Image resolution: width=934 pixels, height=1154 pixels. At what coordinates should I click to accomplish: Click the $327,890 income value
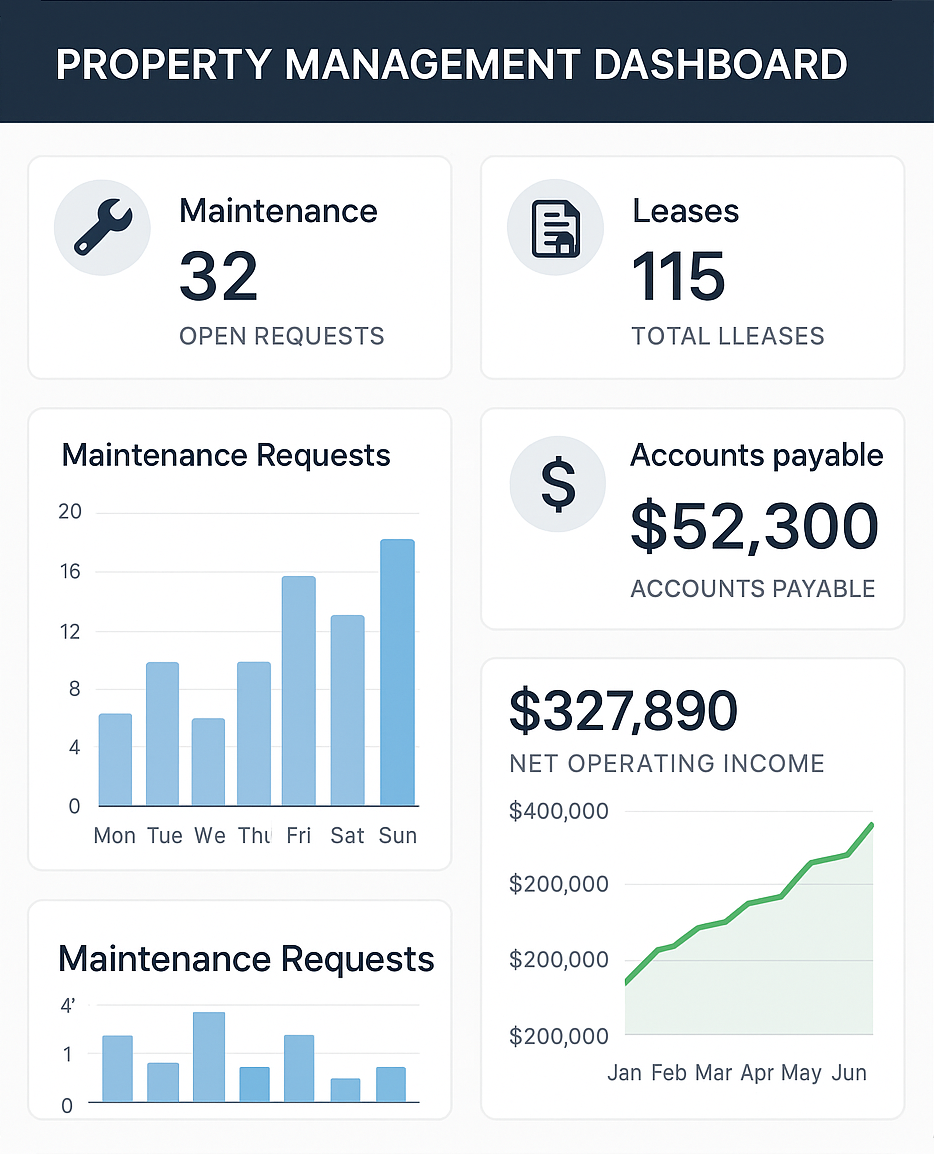(x=623, y=711)
